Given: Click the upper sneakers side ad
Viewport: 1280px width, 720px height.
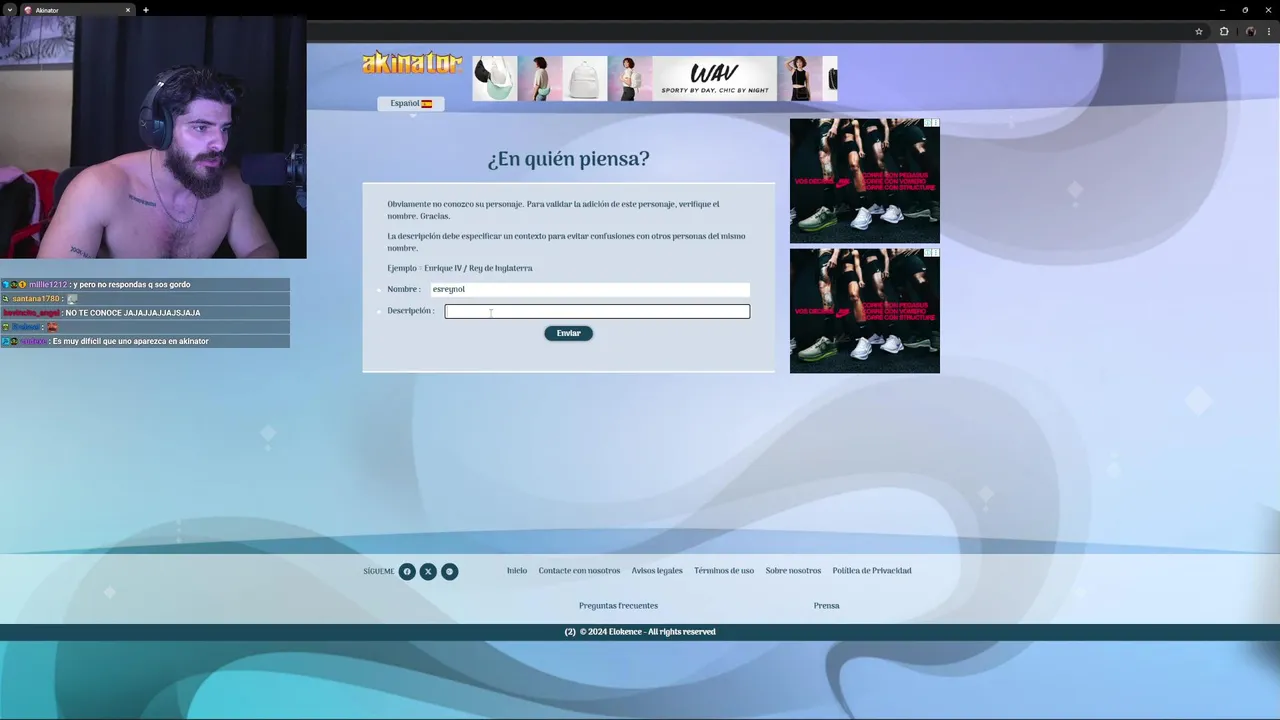Looking at the screenshot, I should coord(865,181).
